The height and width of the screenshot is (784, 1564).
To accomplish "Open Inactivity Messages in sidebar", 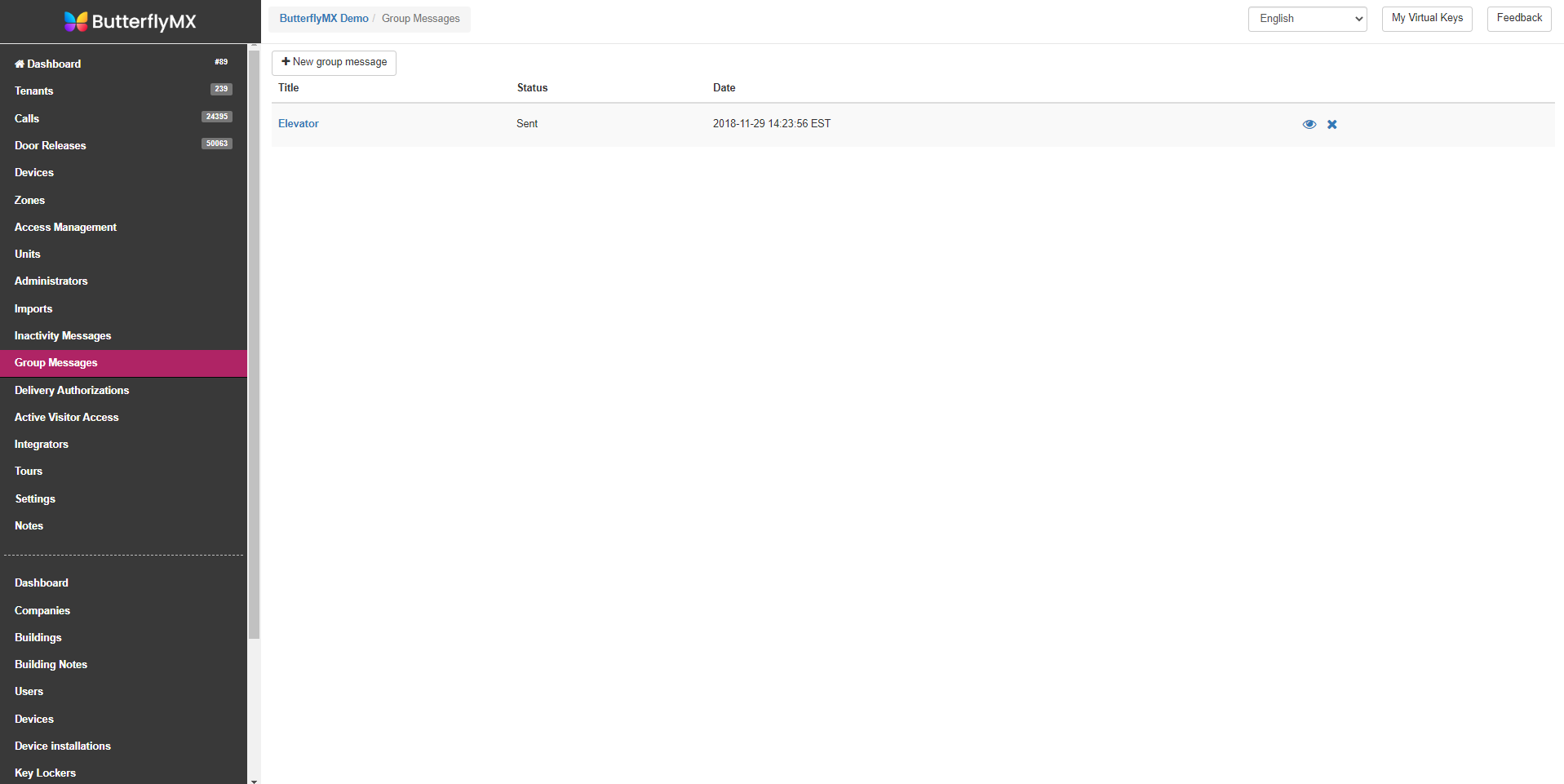I will (x=63, y=335).
